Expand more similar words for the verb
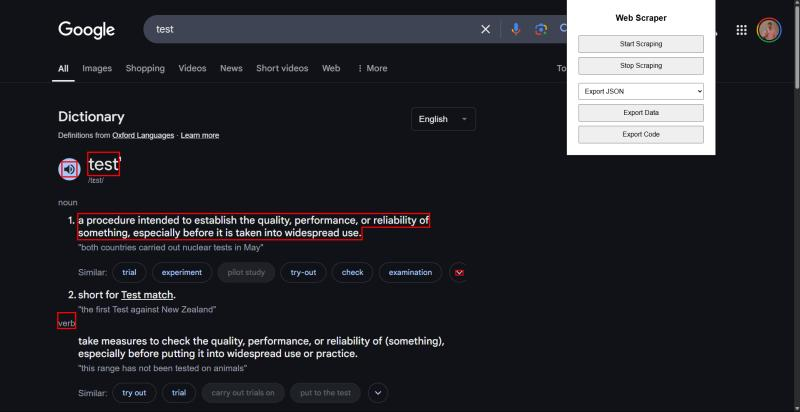 click(378, 393)
